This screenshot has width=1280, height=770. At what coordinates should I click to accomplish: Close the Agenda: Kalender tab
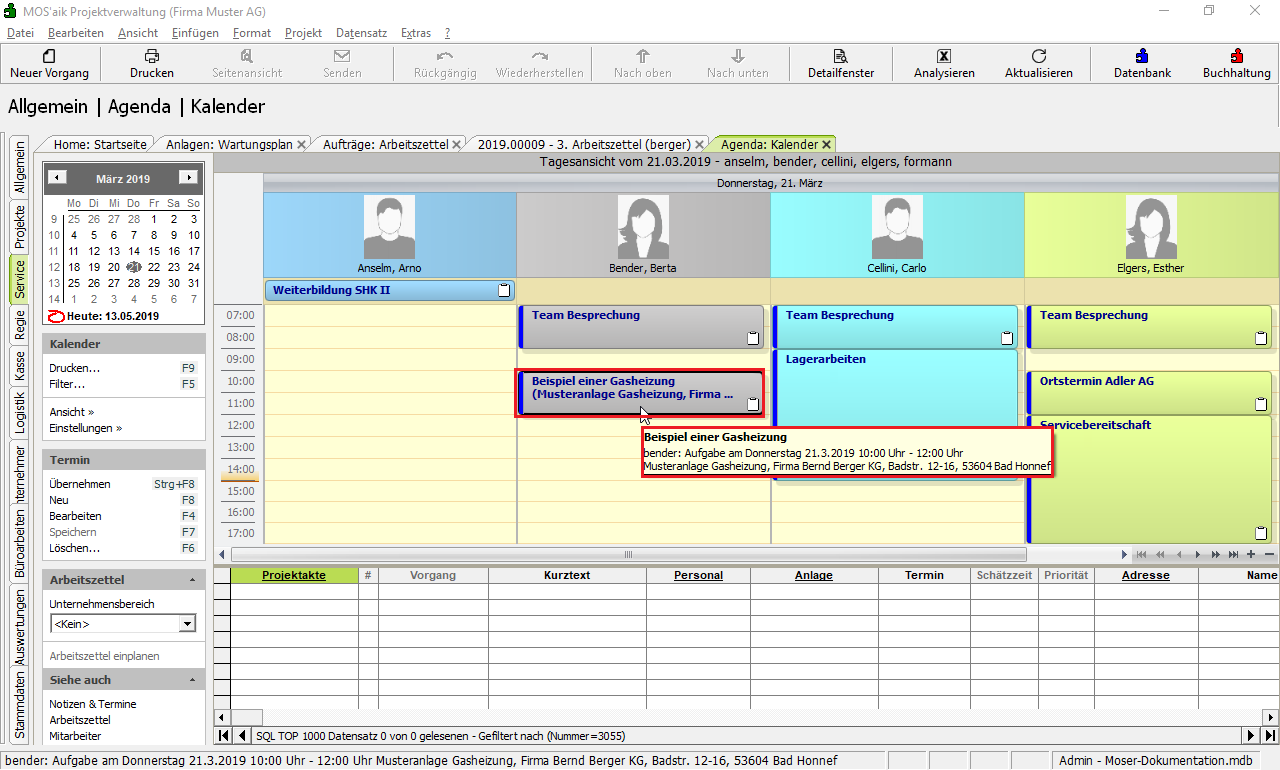(826, 145)
